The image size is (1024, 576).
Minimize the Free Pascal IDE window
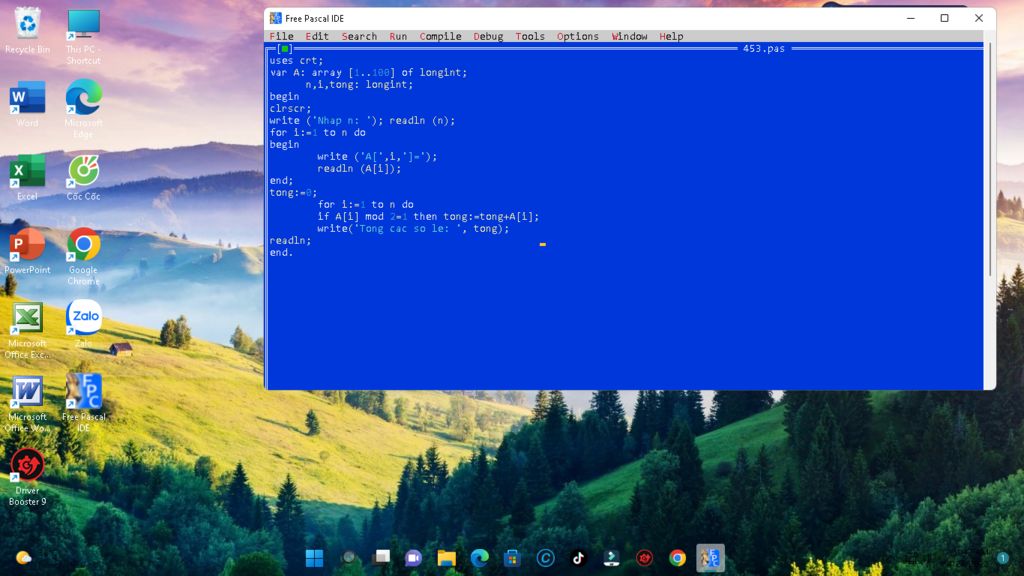point(911,18)
